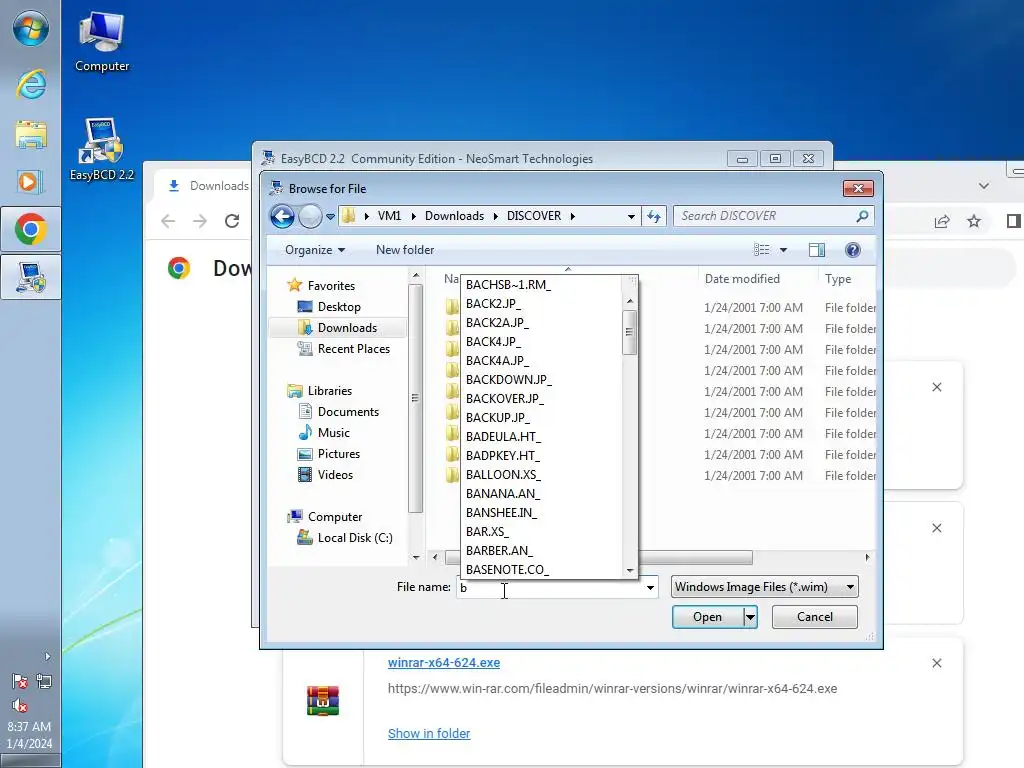Click Show in folder link in Chrome
The image size is (1024, 768).
click(429, 733)
